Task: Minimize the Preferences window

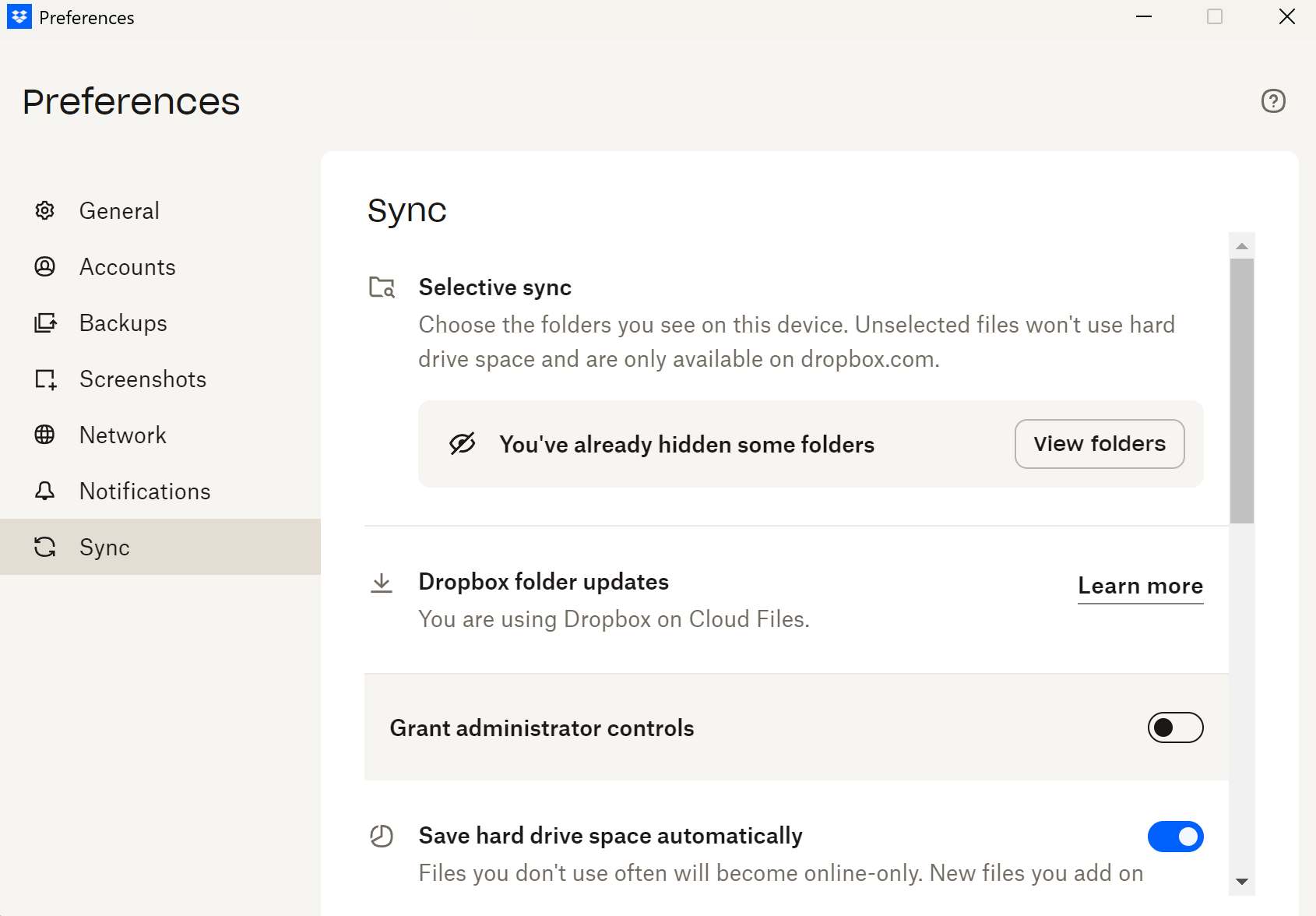Action: (x=1144, y=17)
